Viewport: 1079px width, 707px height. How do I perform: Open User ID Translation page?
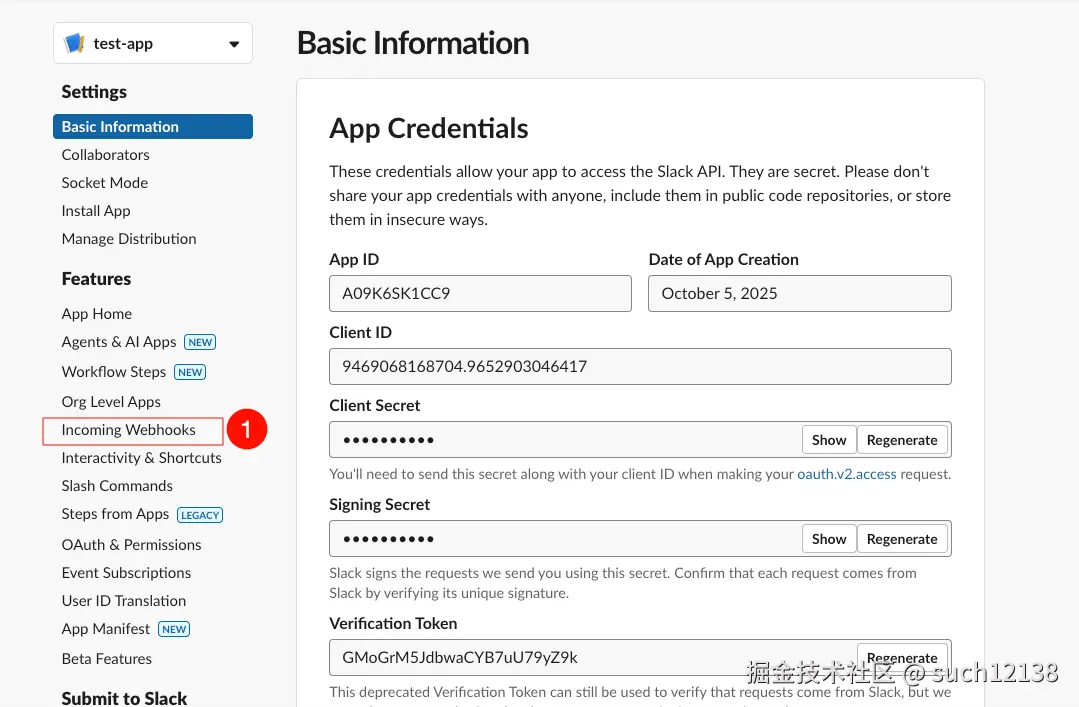pyautogui.click(x=123, y=601)
